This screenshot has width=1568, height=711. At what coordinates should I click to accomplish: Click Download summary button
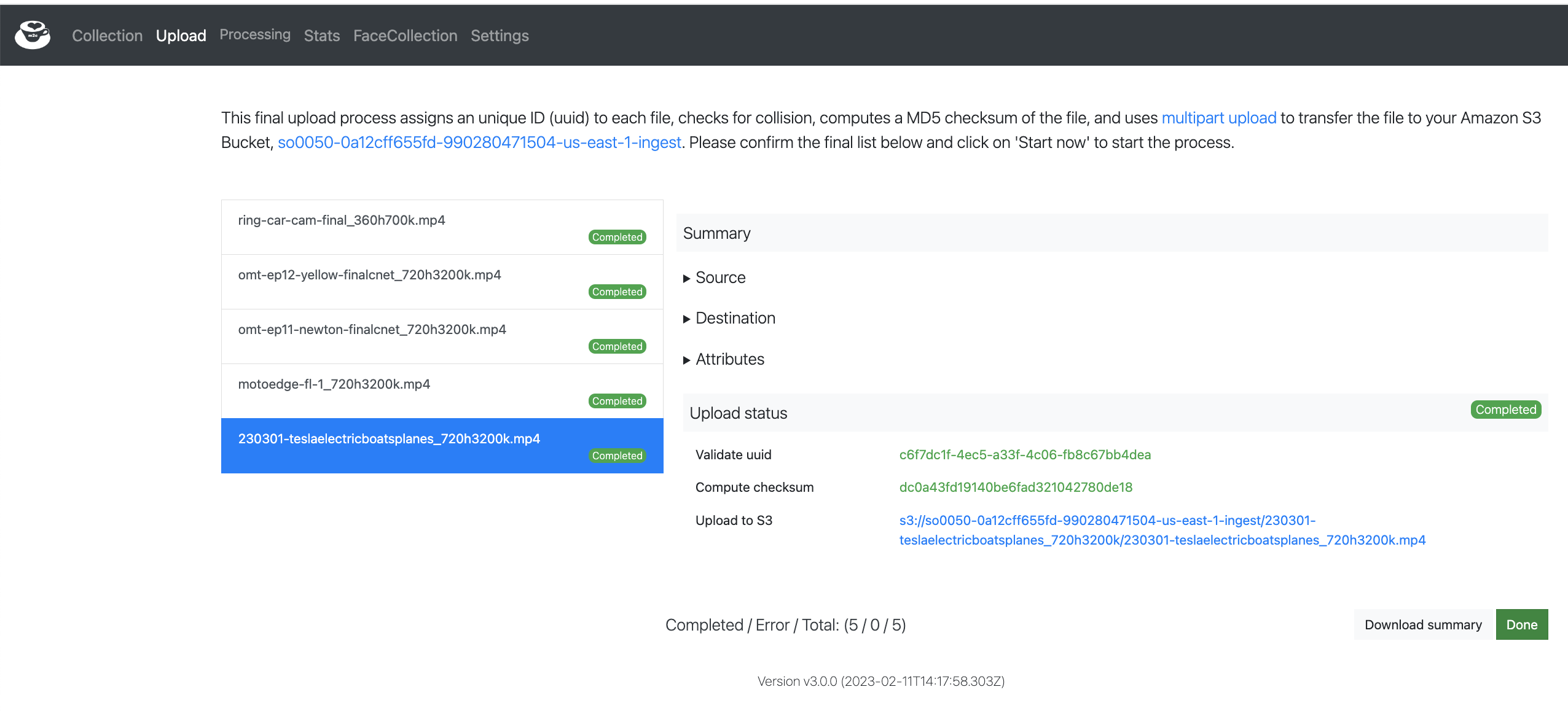coord(1423,624)
